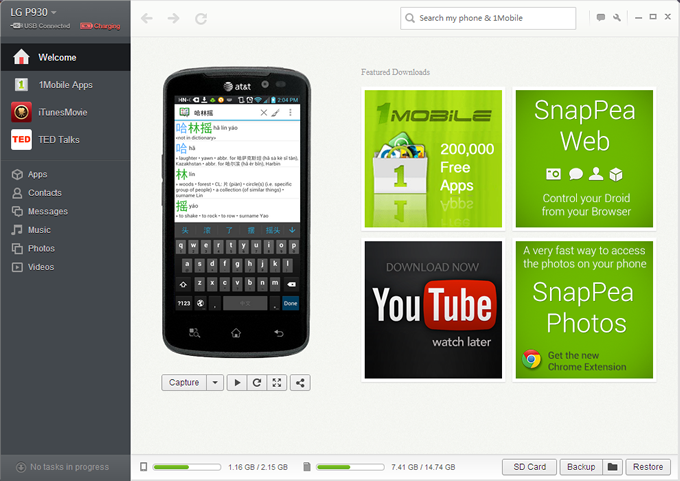Open TED Talks in sidebar
Viewport: 680px width, 481px height.
pyautogui.click(x=65, y=139)
